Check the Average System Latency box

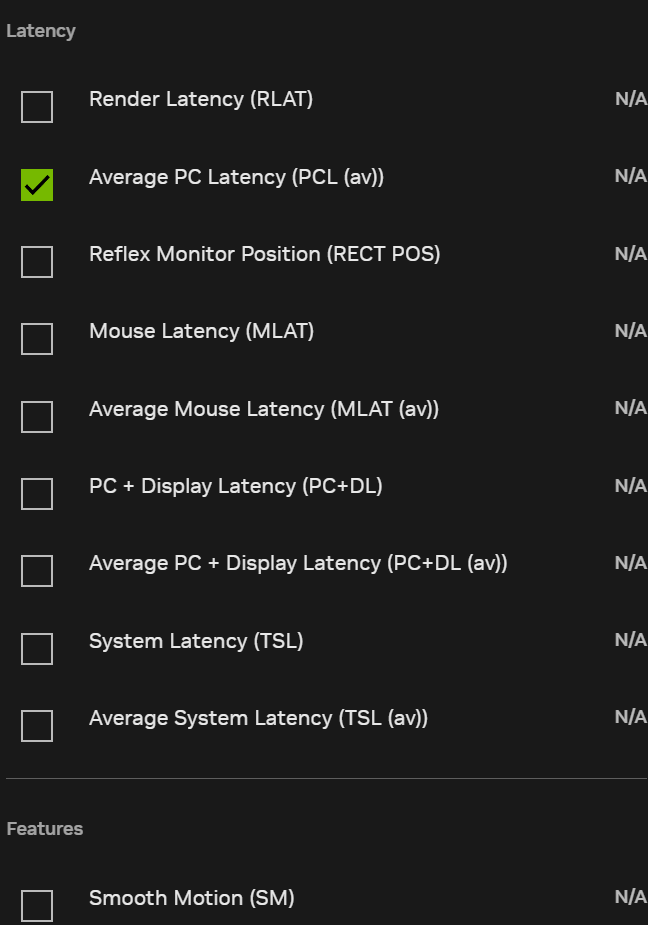pos(37,726)
